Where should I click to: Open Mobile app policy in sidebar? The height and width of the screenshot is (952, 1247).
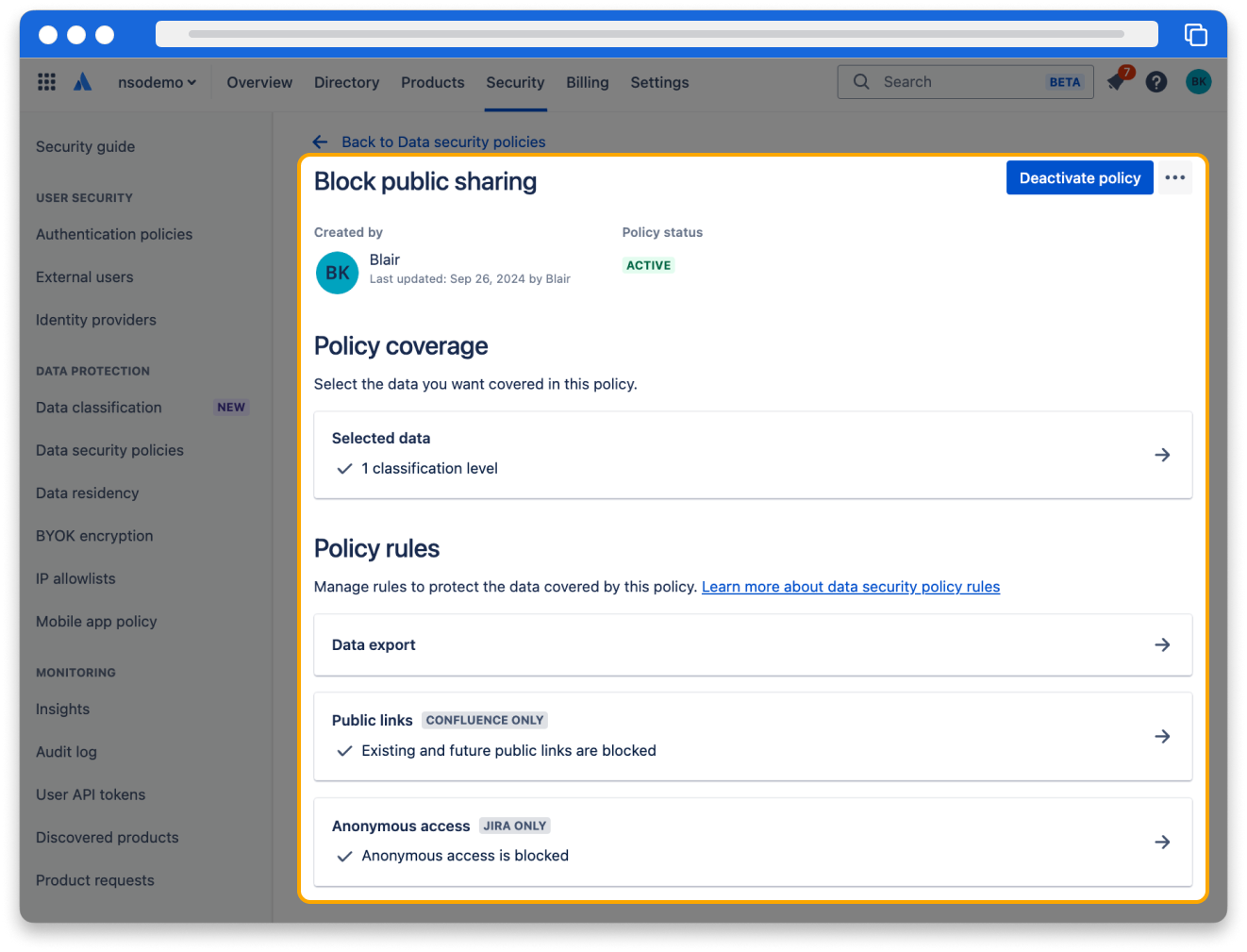point(96,622)
